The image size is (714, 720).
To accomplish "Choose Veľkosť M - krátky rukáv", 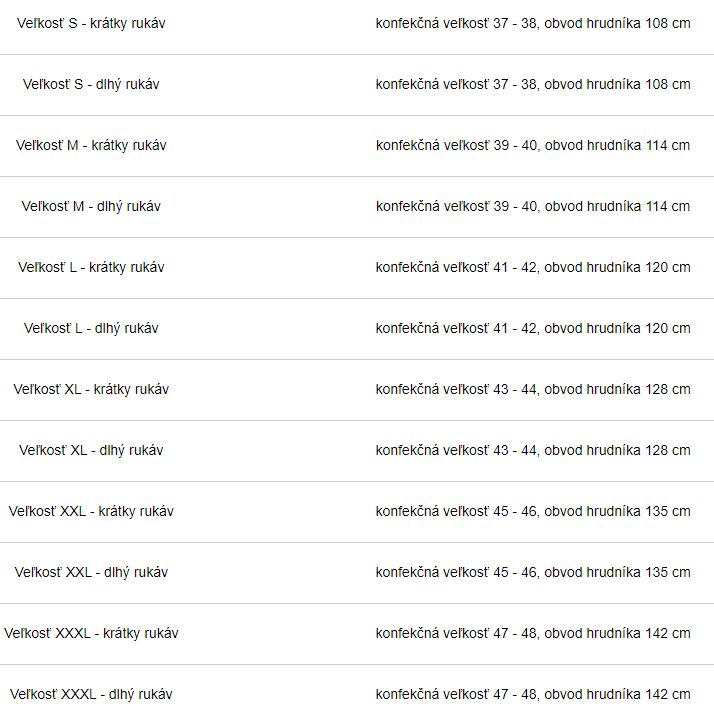I will click(91, 146).
